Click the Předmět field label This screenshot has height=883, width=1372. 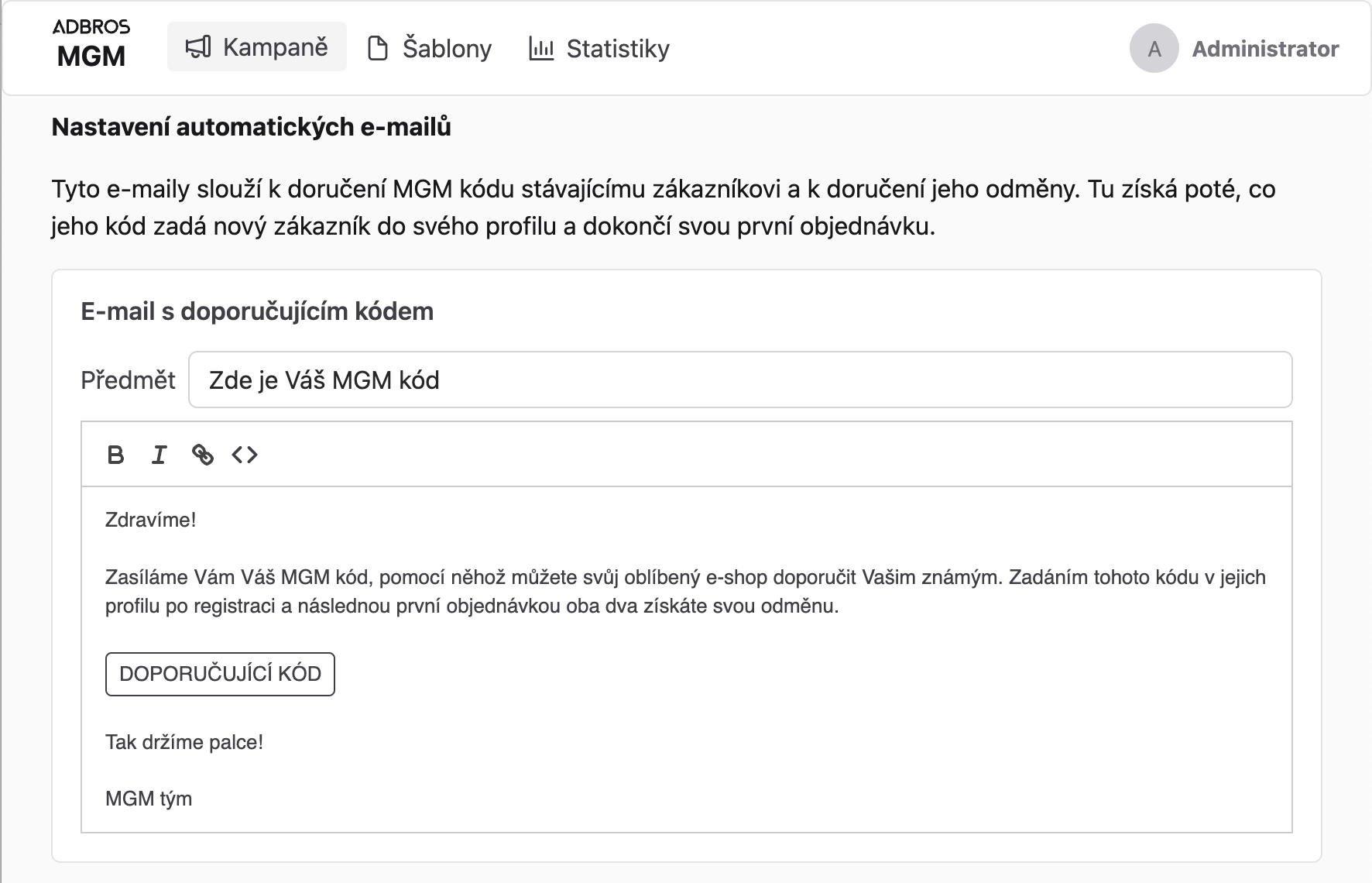[129, 380]
